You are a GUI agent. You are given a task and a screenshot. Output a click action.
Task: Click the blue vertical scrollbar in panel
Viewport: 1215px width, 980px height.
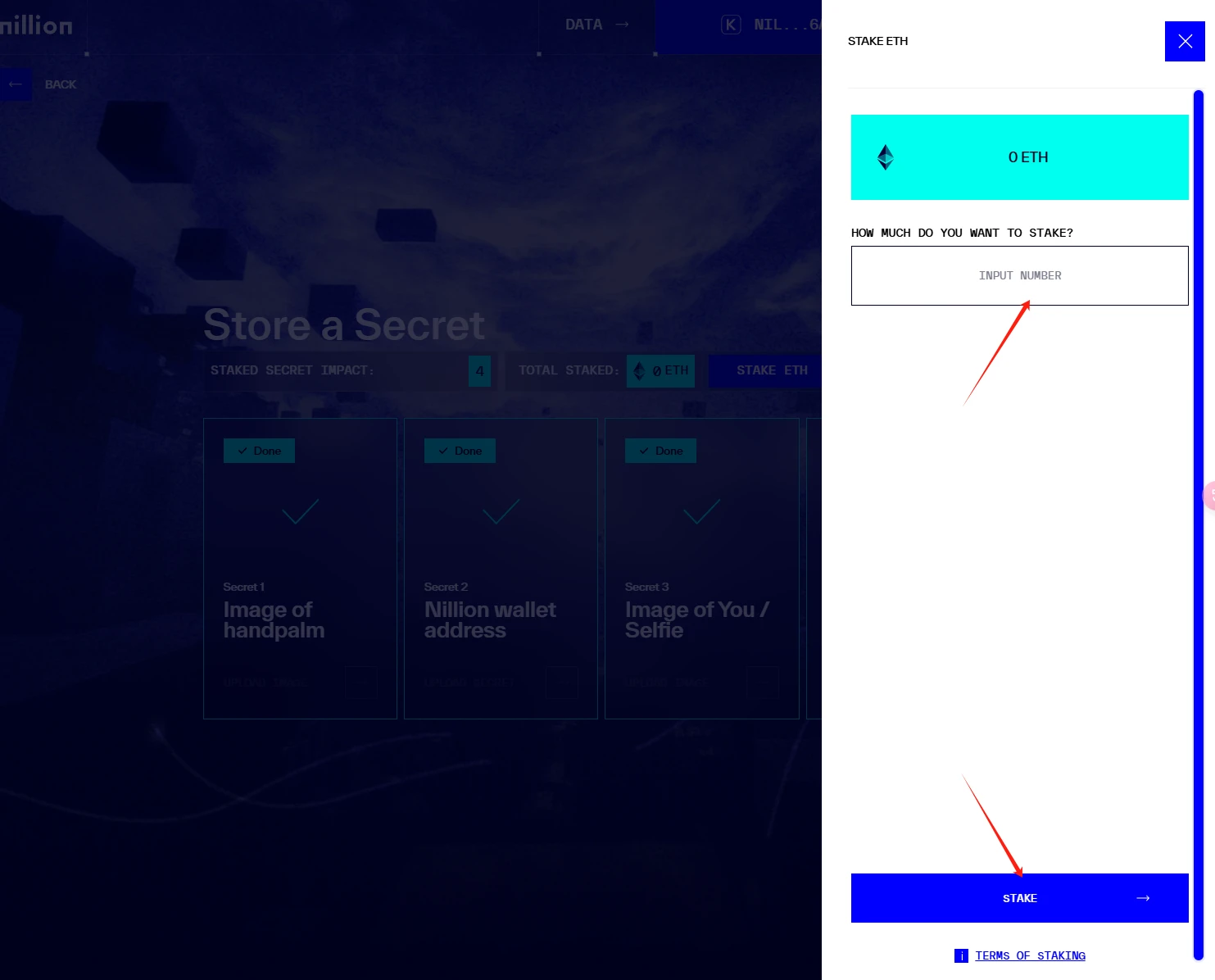click(x=1198, y=524)
